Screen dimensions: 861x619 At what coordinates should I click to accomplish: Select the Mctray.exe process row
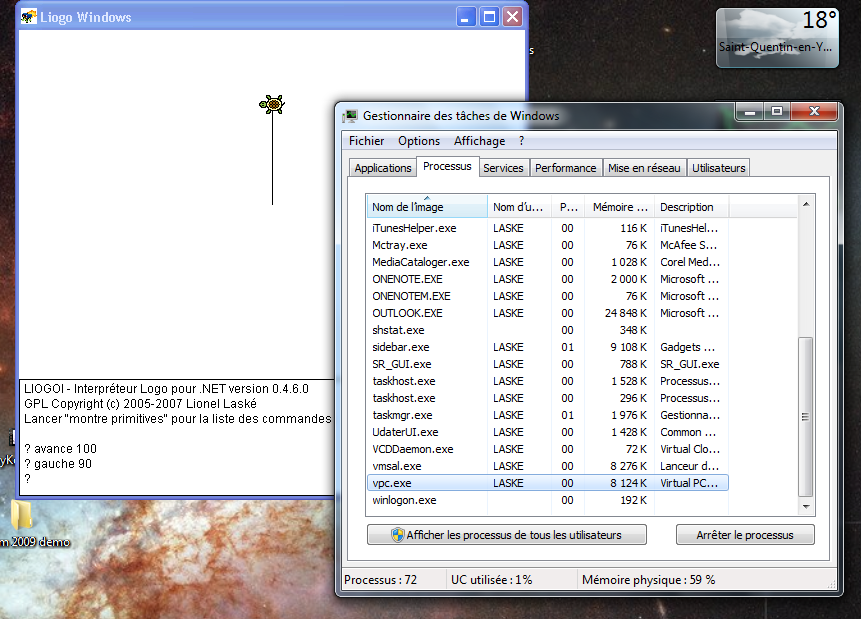[x=547, y=245]
